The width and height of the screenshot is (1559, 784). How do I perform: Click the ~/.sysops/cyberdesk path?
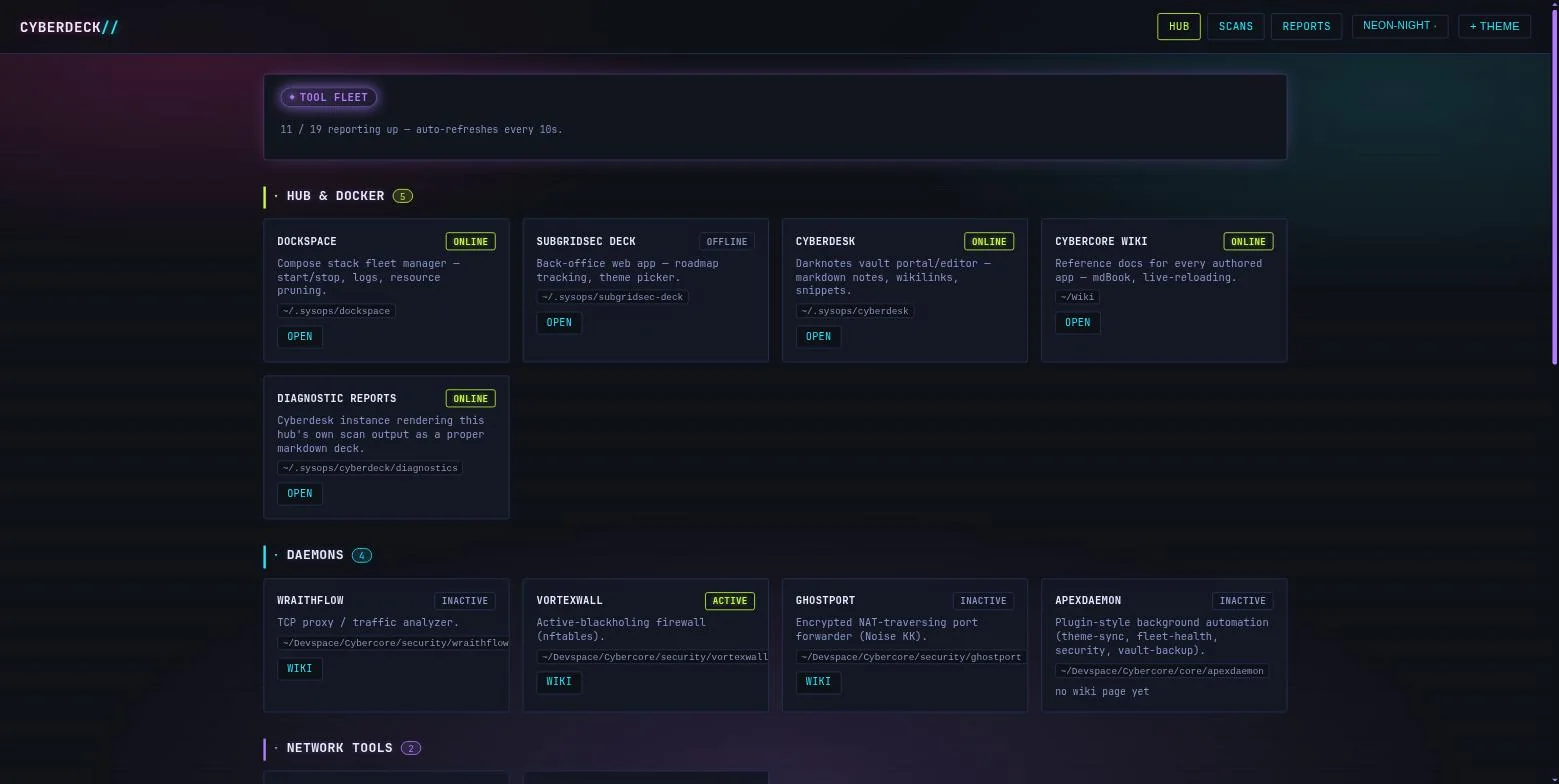[x=855, y=311]
